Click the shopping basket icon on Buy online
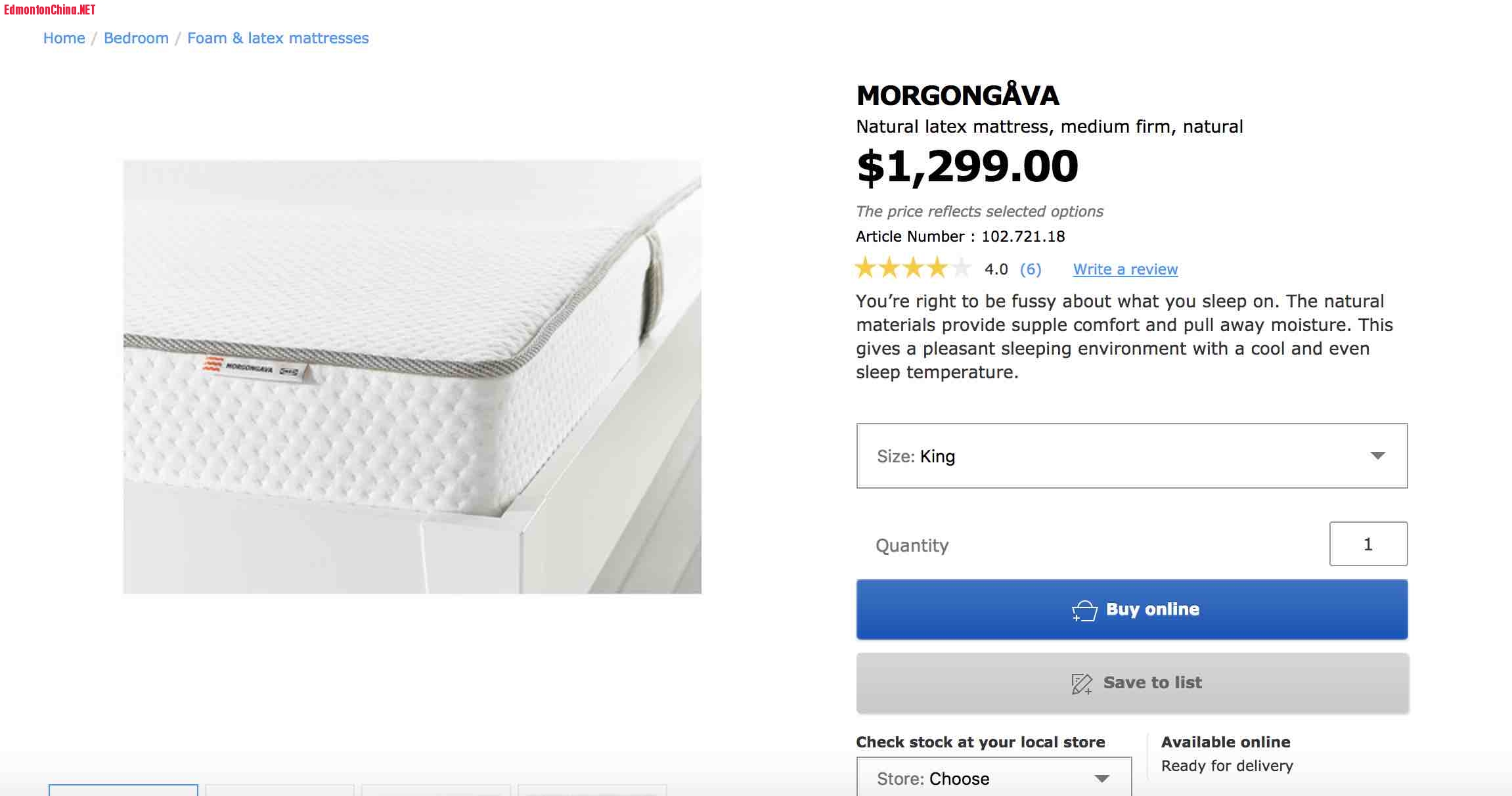1512x796 pixels. tap(1084, 611)
